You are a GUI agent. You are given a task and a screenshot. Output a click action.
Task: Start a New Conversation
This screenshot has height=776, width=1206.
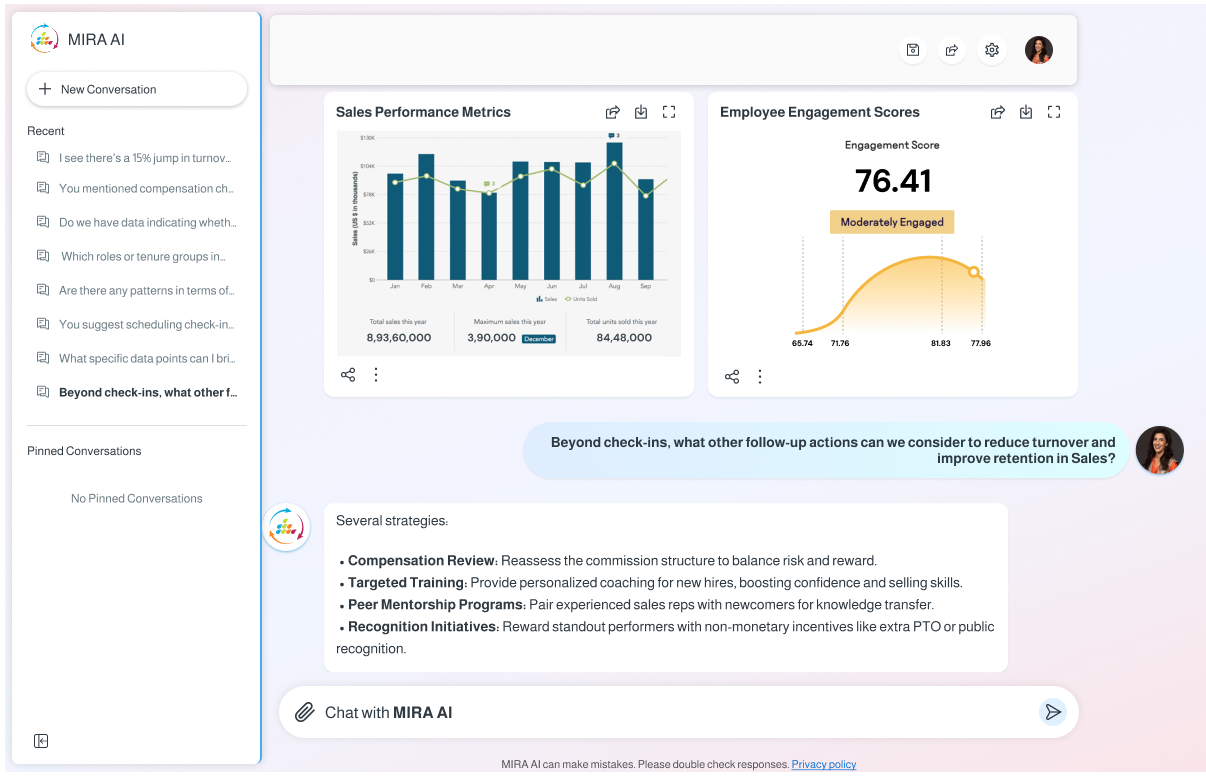point(137,89)
